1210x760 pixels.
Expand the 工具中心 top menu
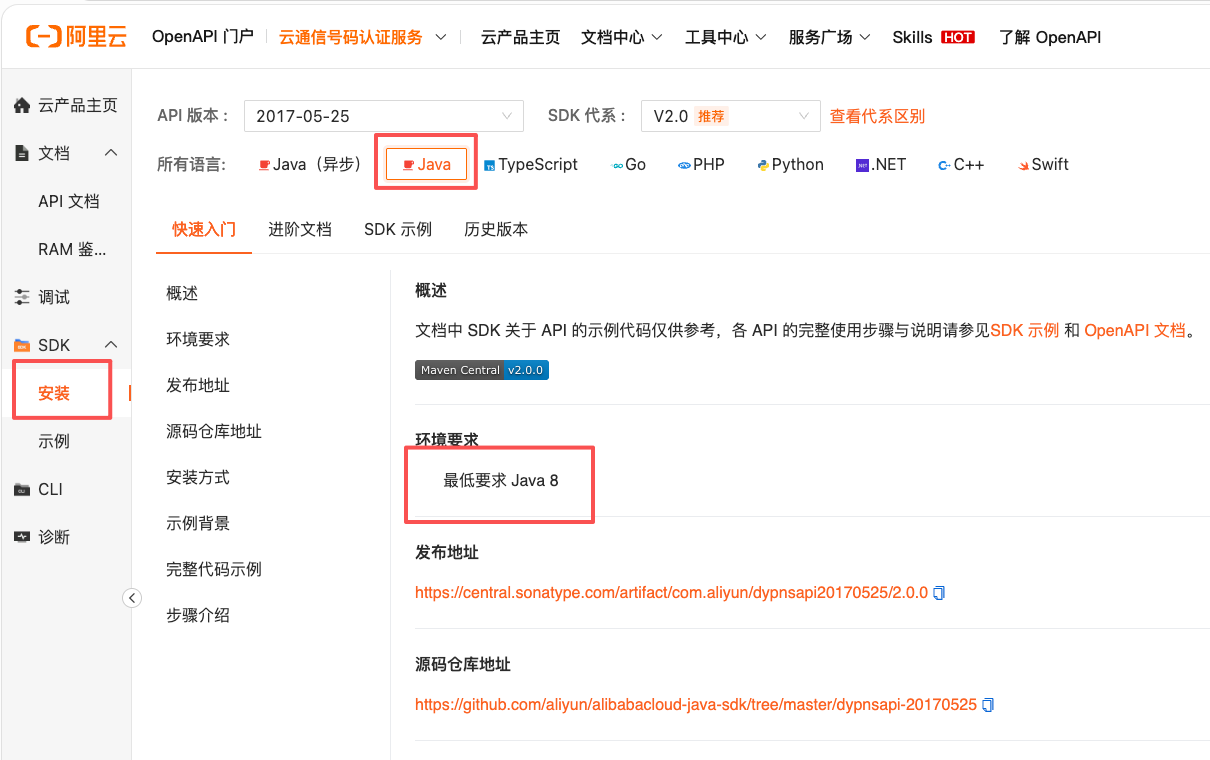(x=726, y=37)
